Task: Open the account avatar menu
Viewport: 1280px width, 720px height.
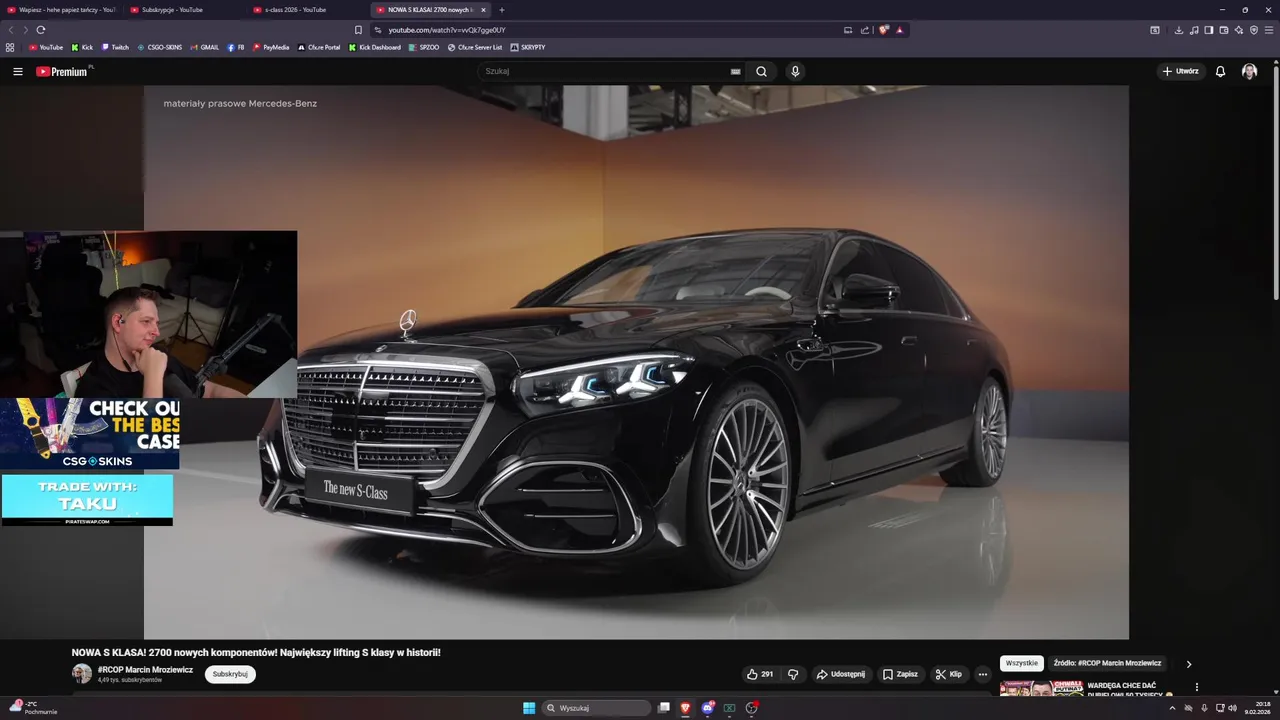Action: (1249, 71)
